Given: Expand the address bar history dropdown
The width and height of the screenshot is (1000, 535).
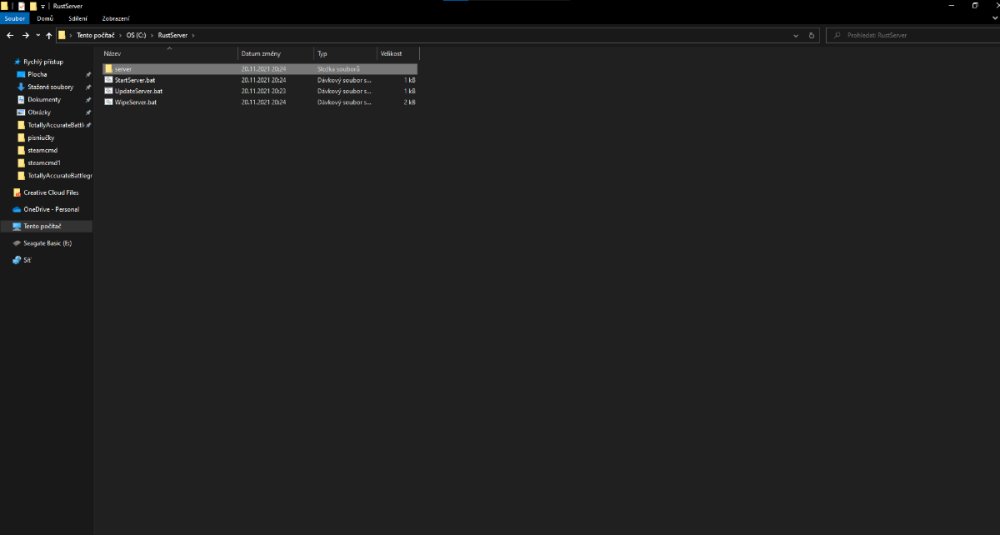Looking at the screenshot, I should pyautogui.click(x=796, y=35).
